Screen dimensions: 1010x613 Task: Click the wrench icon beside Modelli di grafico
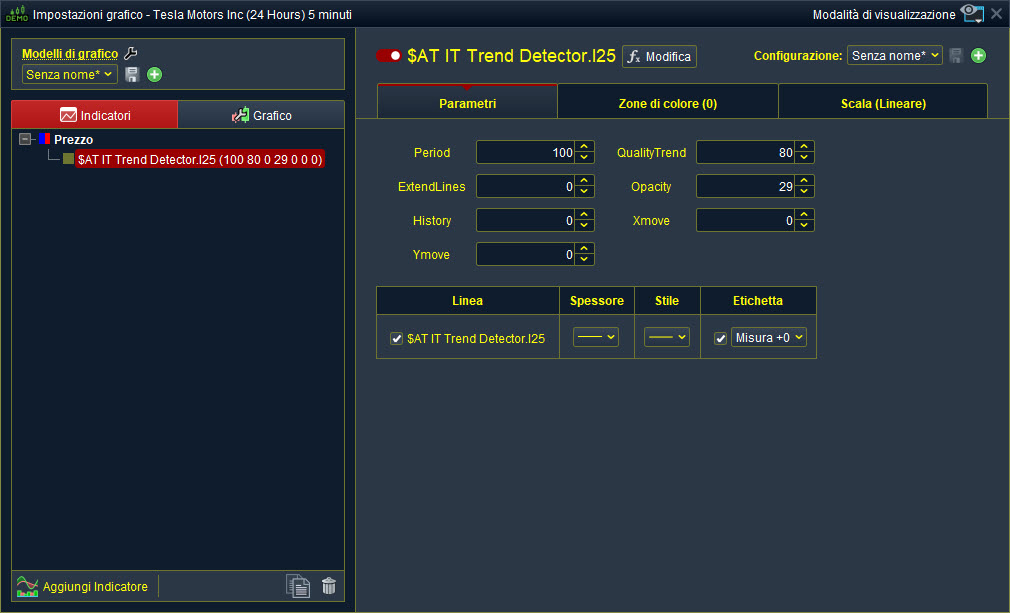130,54
